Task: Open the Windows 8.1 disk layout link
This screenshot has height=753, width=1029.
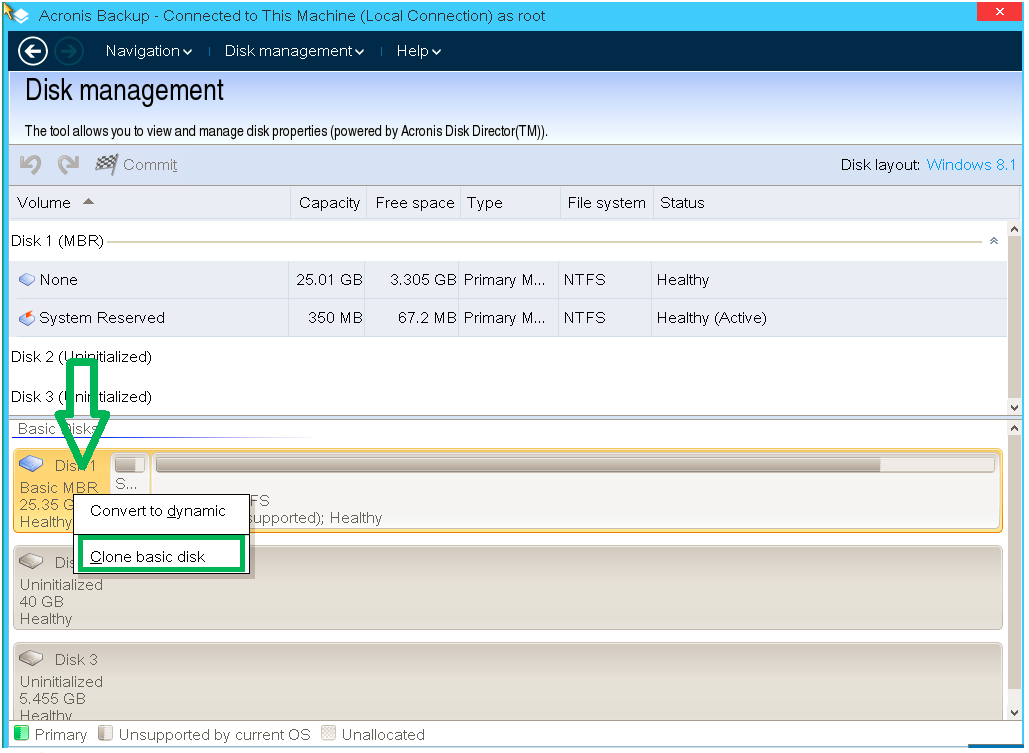Action: pyautogui.click(x=971, y=165)
